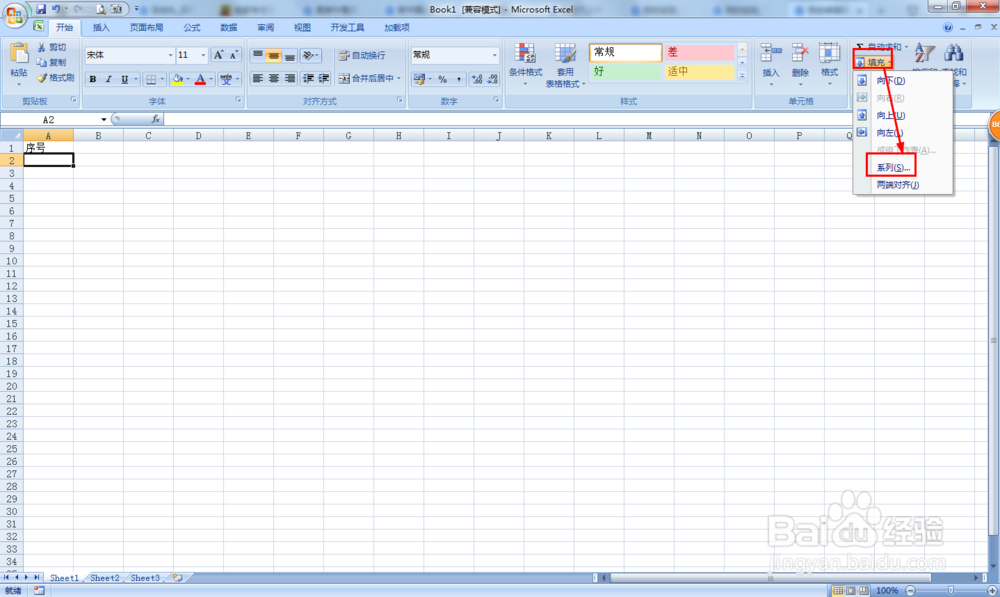Viewport: 1000px width, 597px height.
Task: Switch to 数据 ribbon tab
Action: (228, 27)
